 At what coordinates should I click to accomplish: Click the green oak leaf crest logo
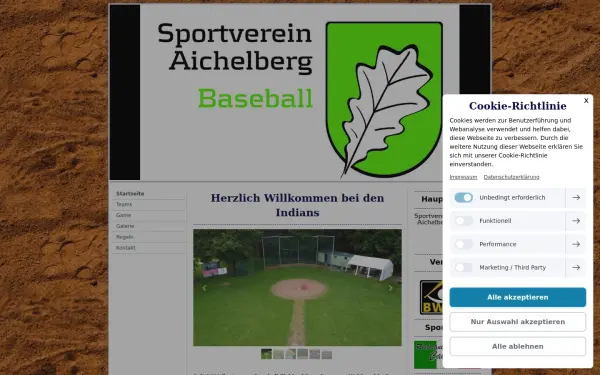(x=384, y=100)
